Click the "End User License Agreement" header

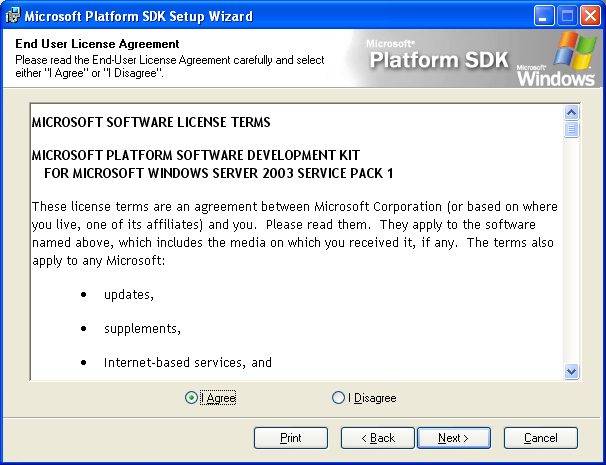97,44
